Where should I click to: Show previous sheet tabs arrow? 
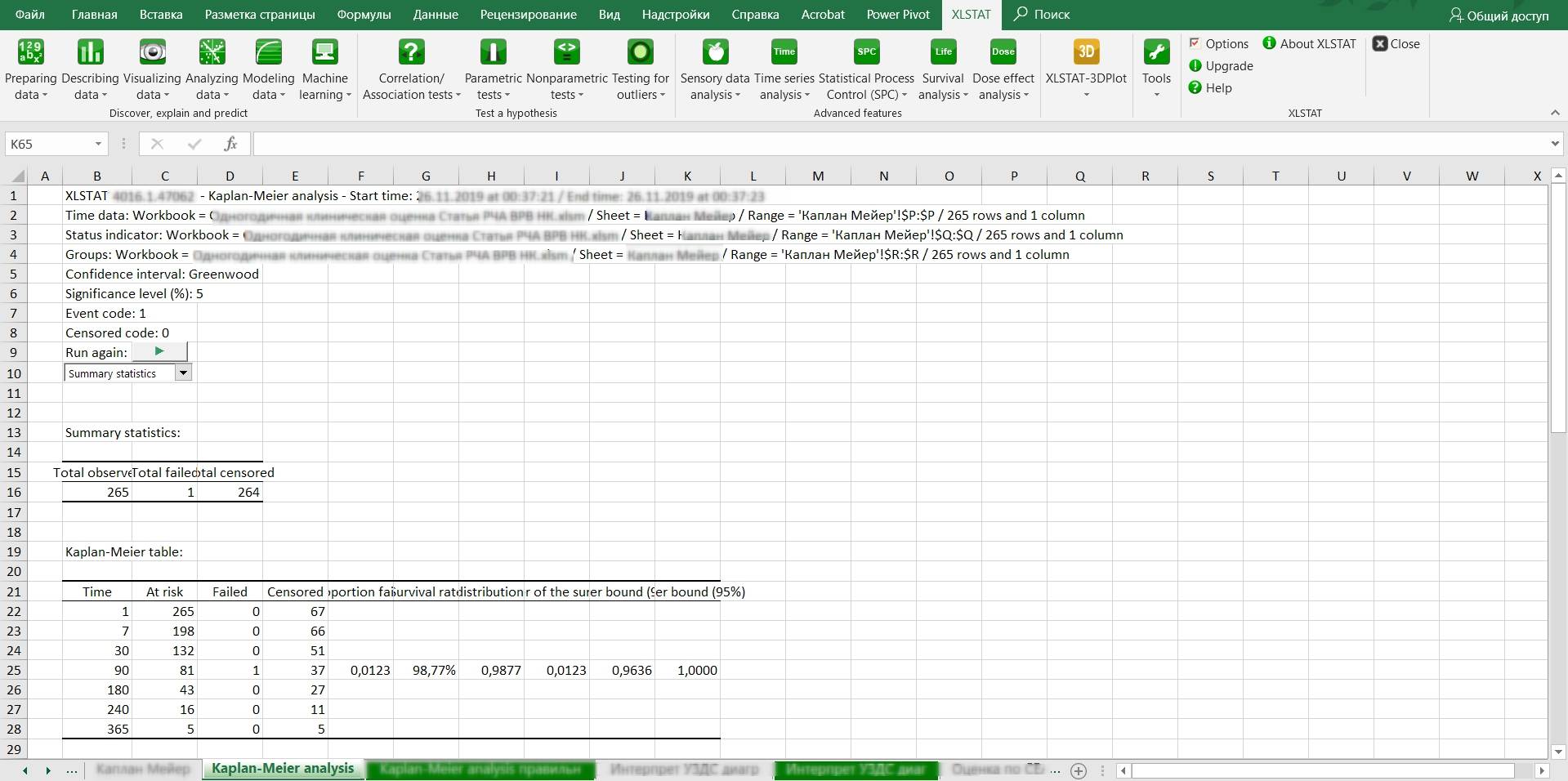pyautogui.click(x=25, y=770)
